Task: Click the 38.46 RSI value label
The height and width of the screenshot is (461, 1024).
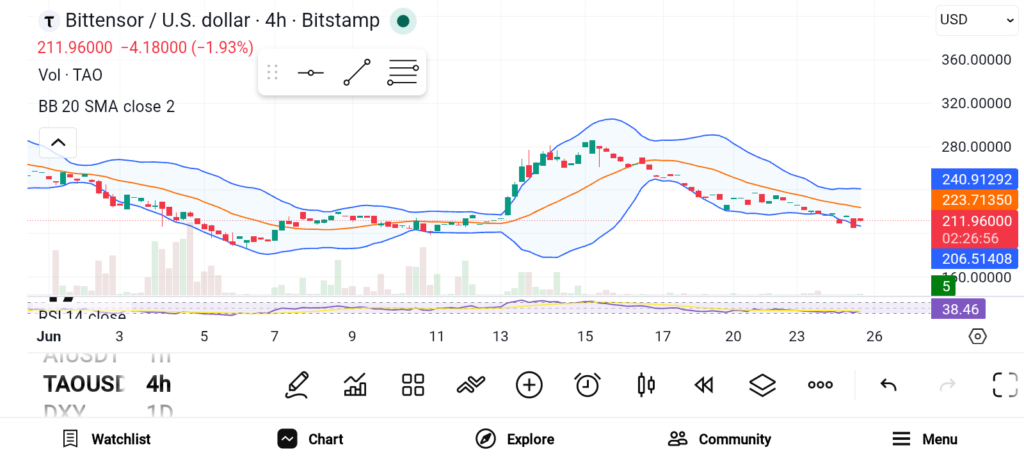Action: [959, 309]
